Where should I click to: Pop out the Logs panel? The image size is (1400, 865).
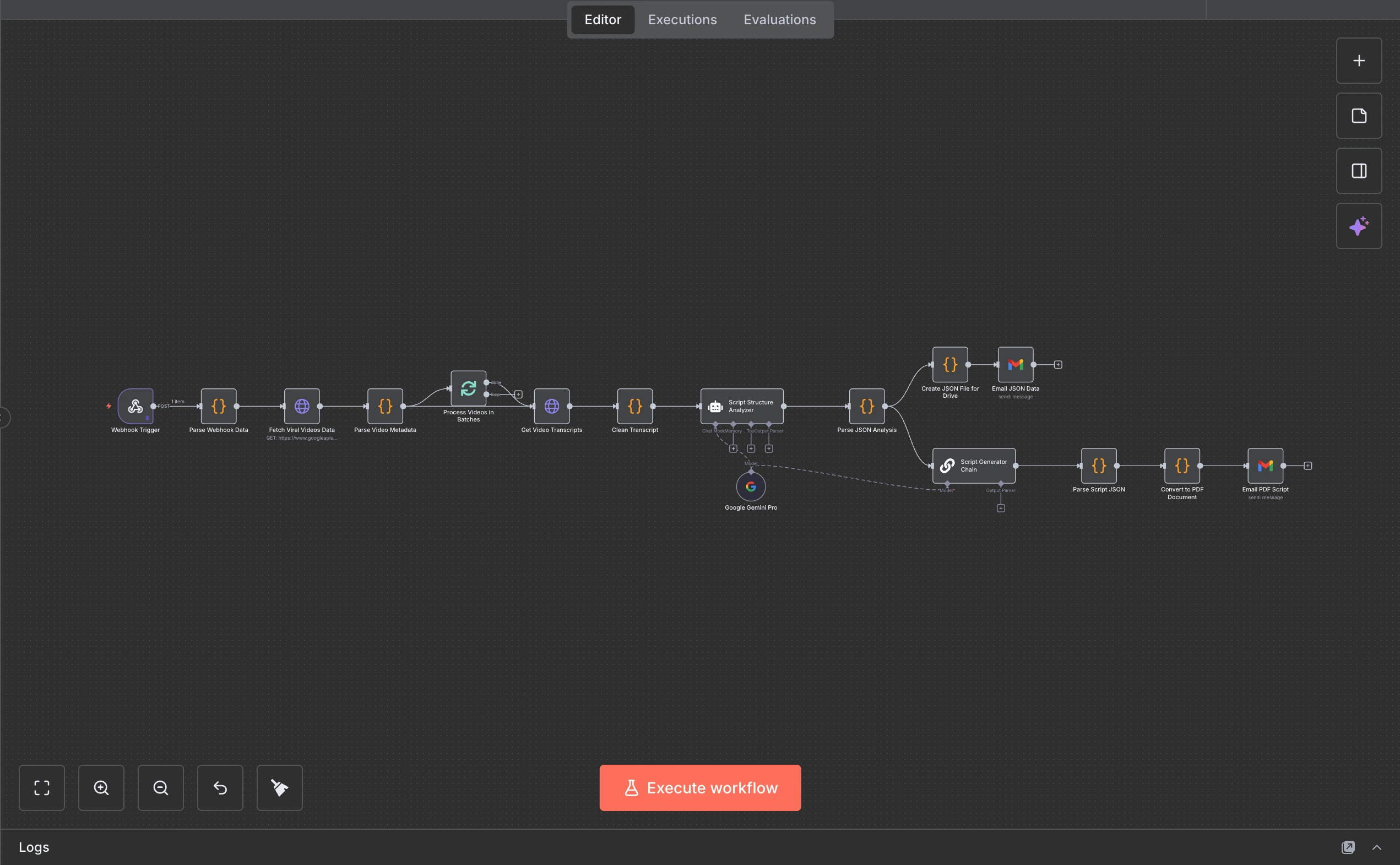click(1348, 847)
